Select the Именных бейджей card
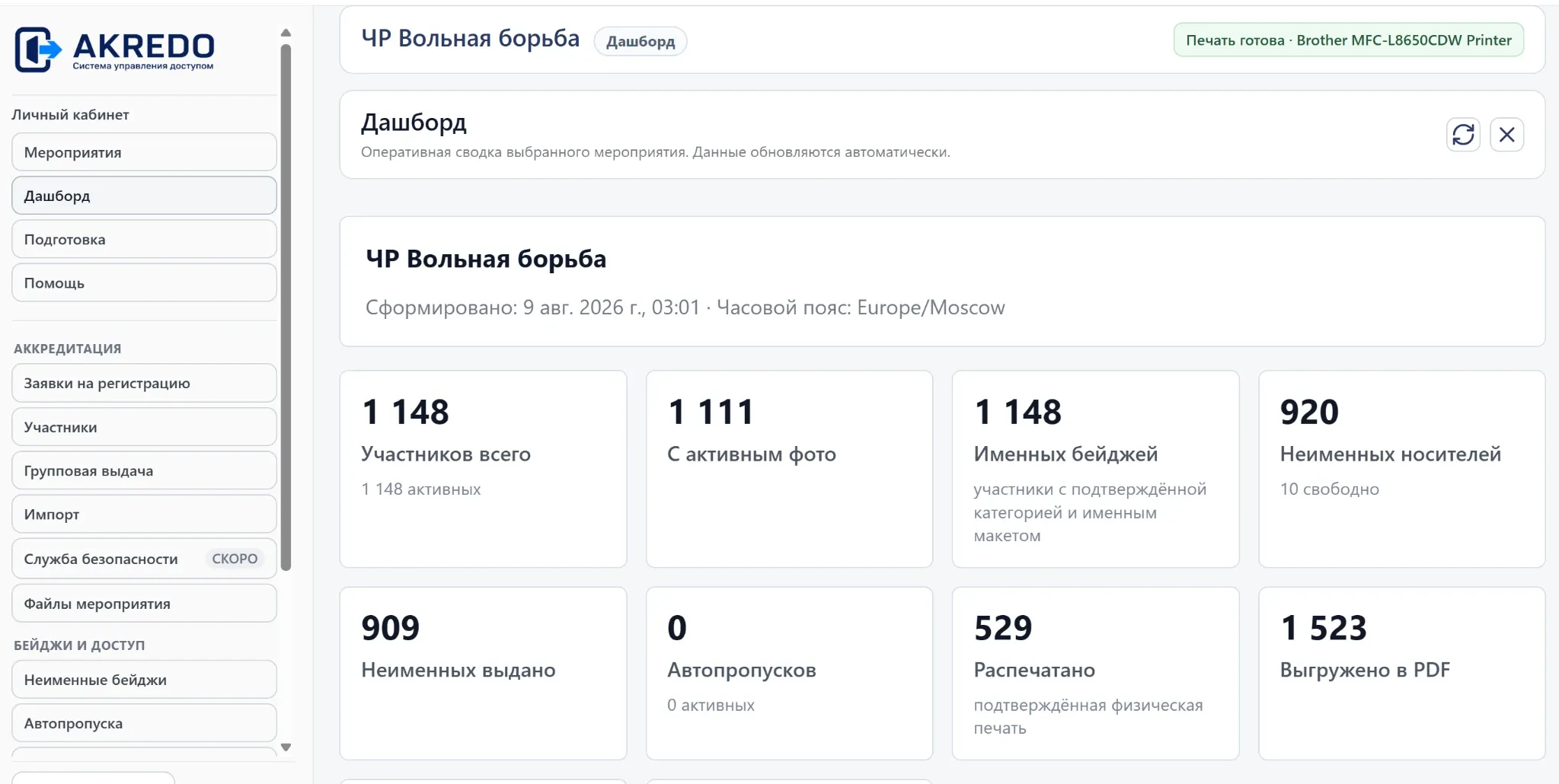Screen dimensions: 1559x784 coord(1096,469)
